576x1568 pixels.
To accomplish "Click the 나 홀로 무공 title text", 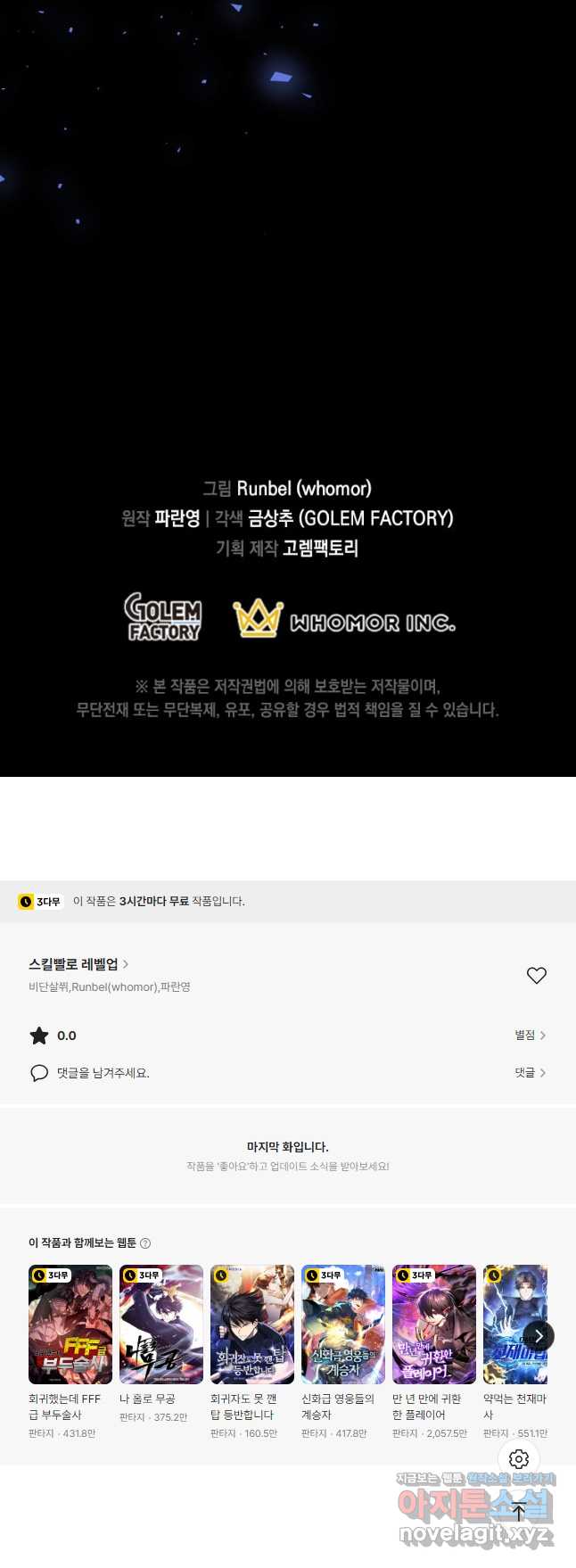I will (147, 1399).
